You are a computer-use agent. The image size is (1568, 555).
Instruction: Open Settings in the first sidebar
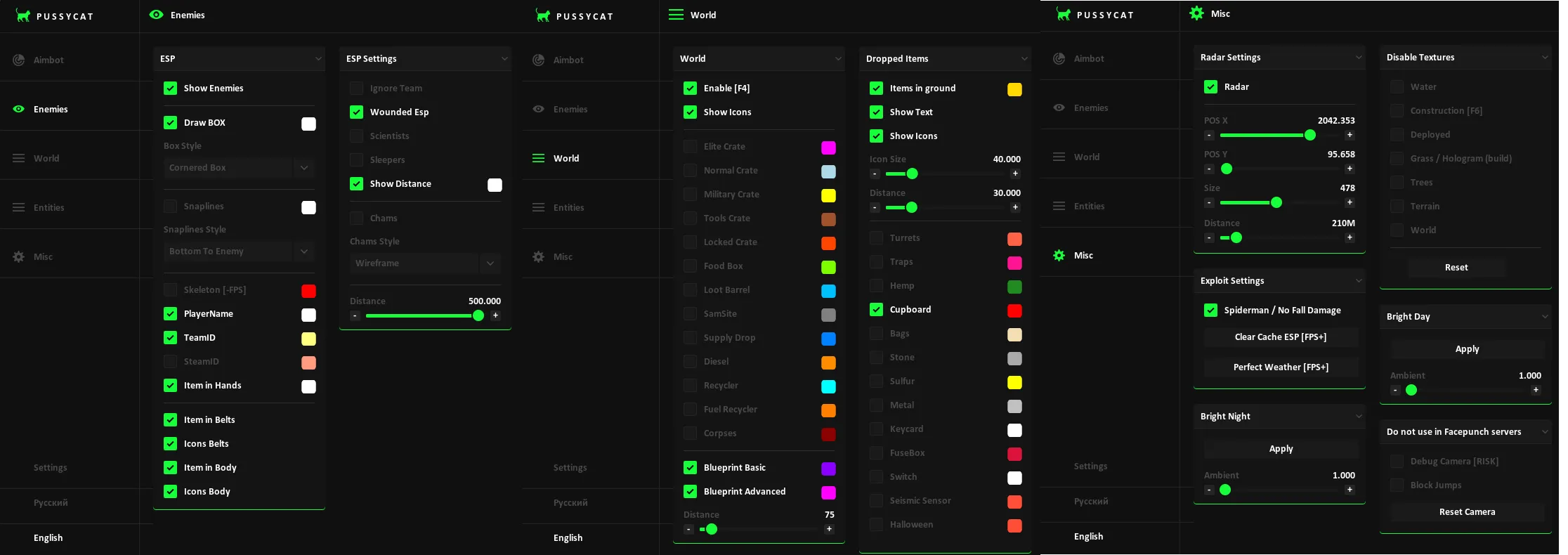[x=51, y=468]
